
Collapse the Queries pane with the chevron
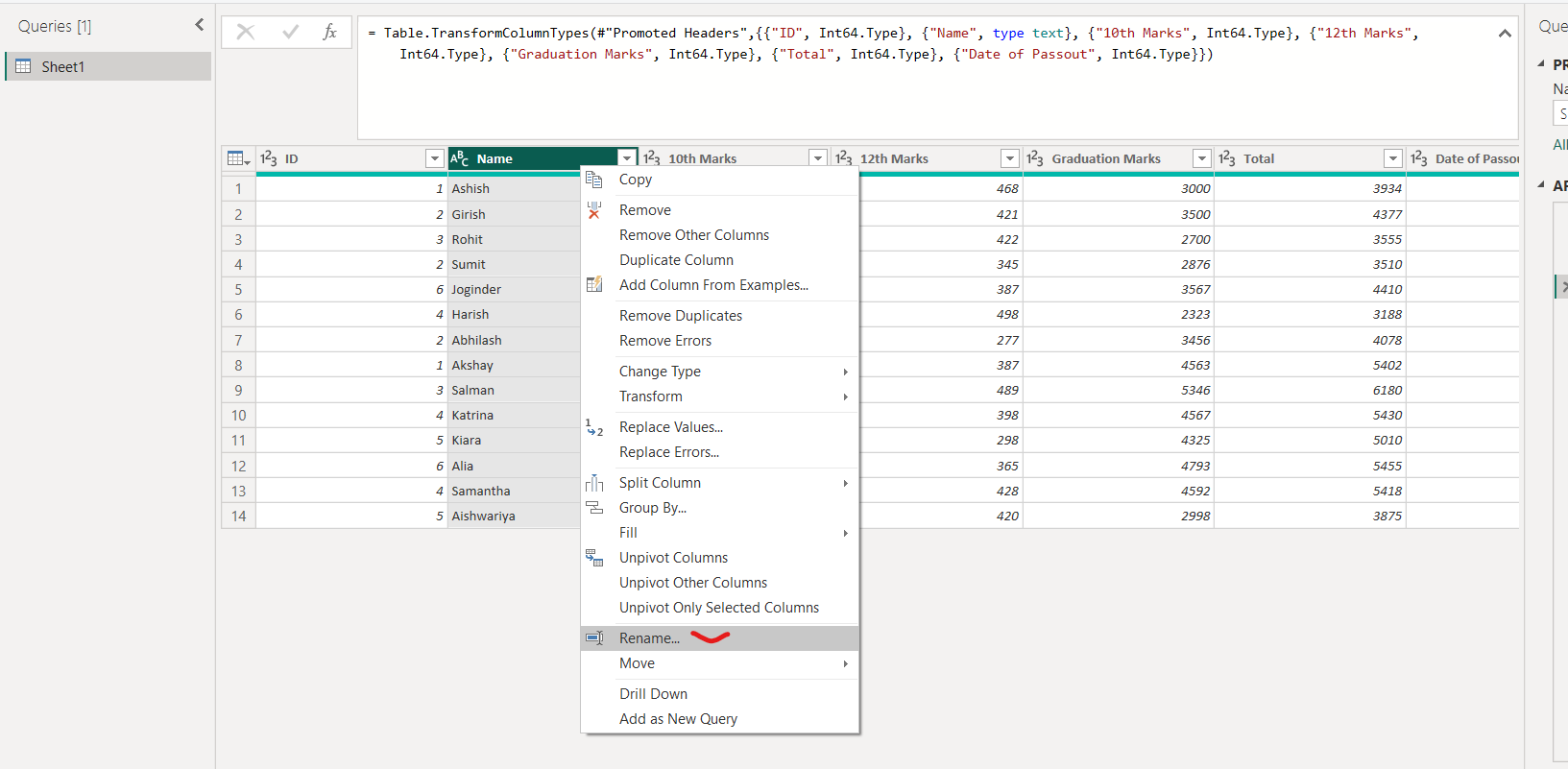(x=200, y=25)
